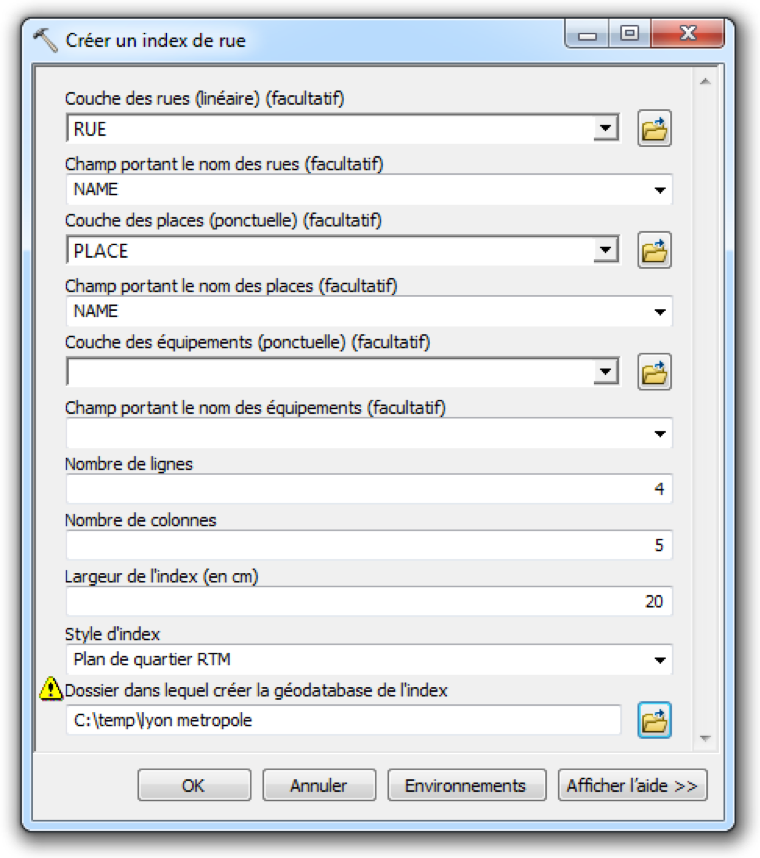
Task: Click the Nombre de colonnes field
Action: point(368,546)
